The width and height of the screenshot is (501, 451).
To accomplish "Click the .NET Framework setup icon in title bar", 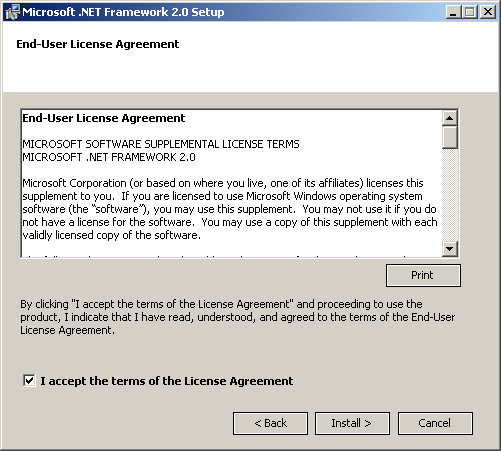I will pos(13,12).
